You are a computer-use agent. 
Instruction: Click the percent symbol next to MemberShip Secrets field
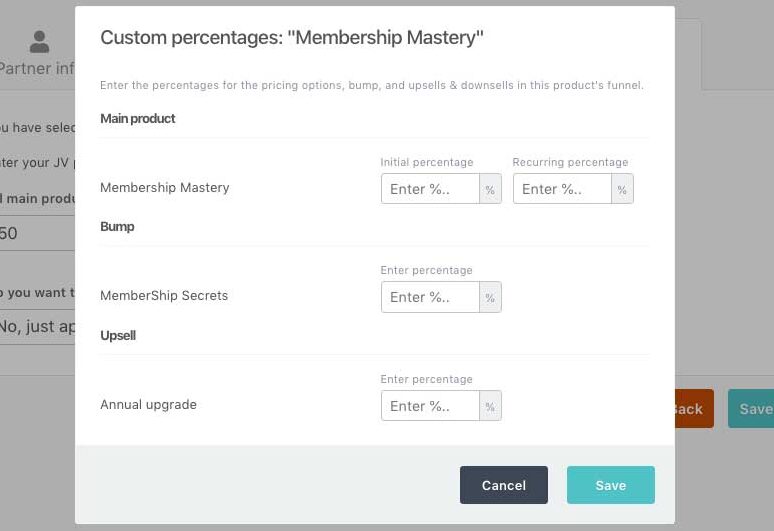[490, 297]
